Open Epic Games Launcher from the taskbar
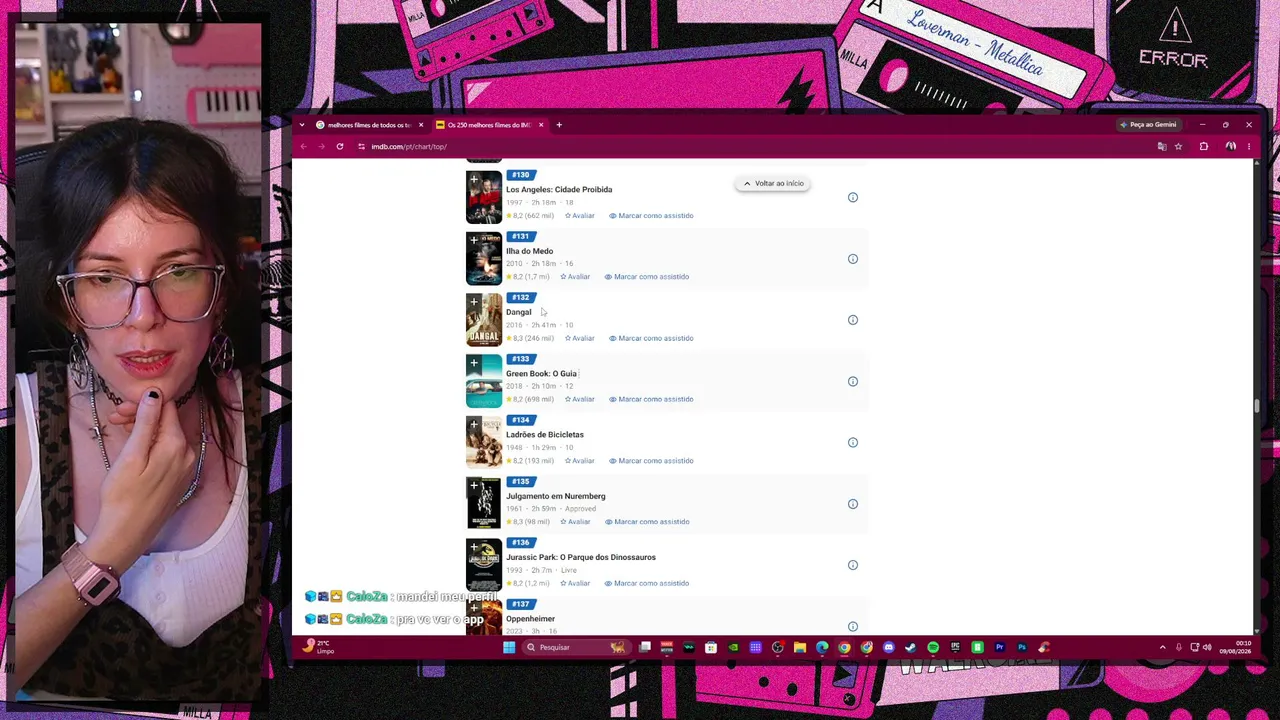This screenshot has height=720, width=1280. point(955,648)
